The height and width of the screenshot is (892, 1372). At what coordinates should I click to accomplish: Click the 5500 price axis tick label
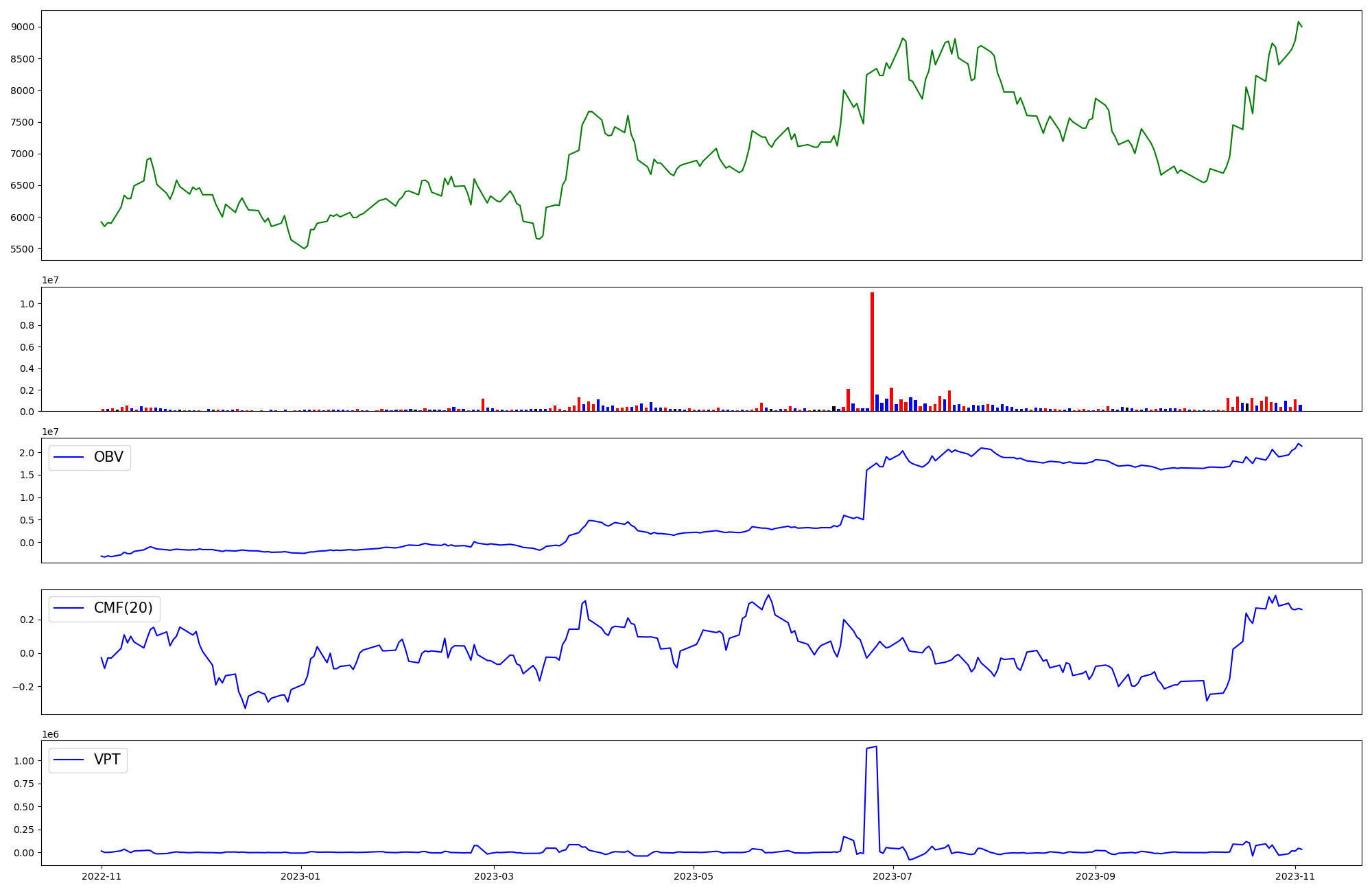click(23, 249)
